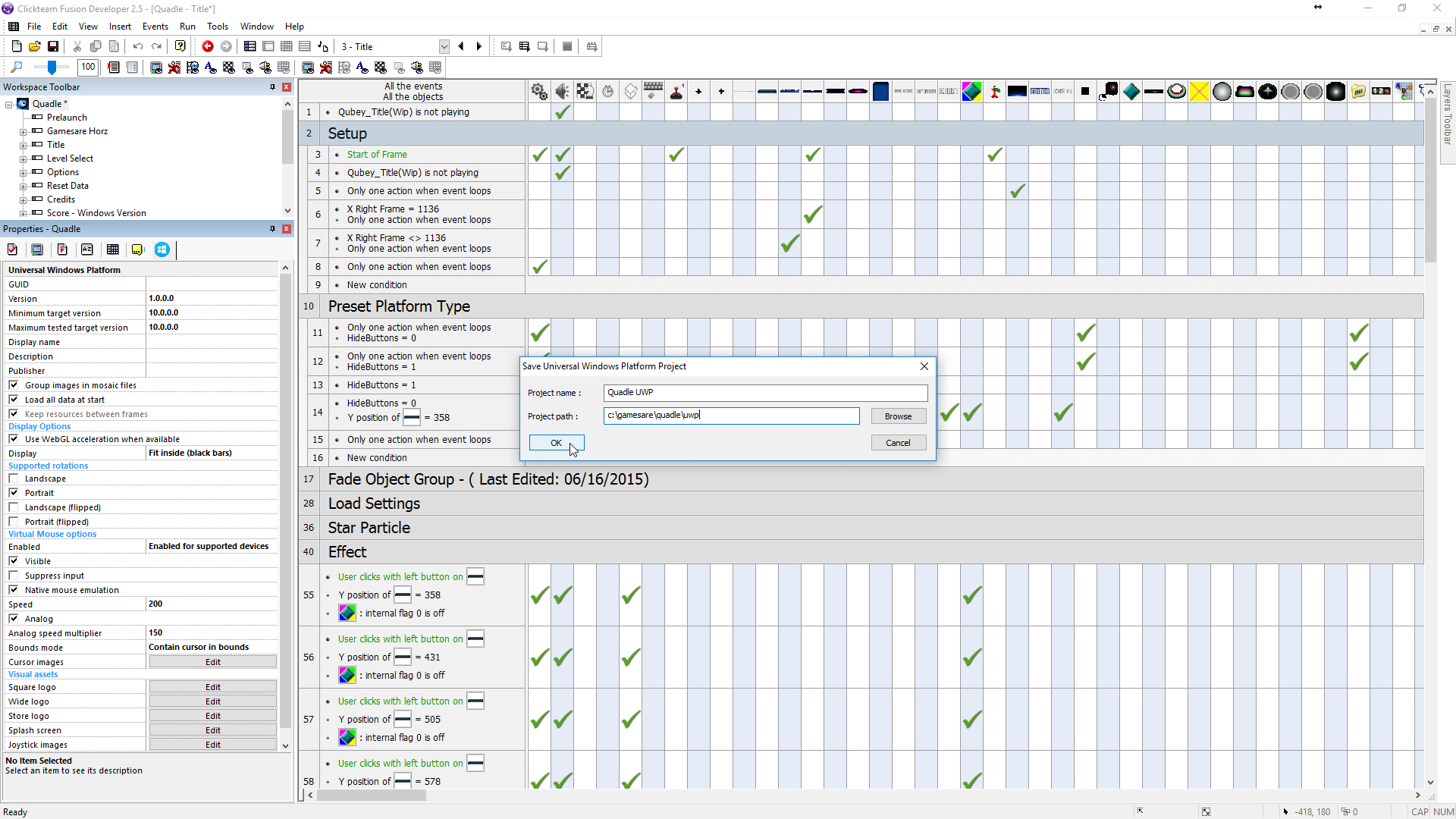Click the Sound conditions speaker icon
Screen dimensions: 1456x819
(562, 91)
